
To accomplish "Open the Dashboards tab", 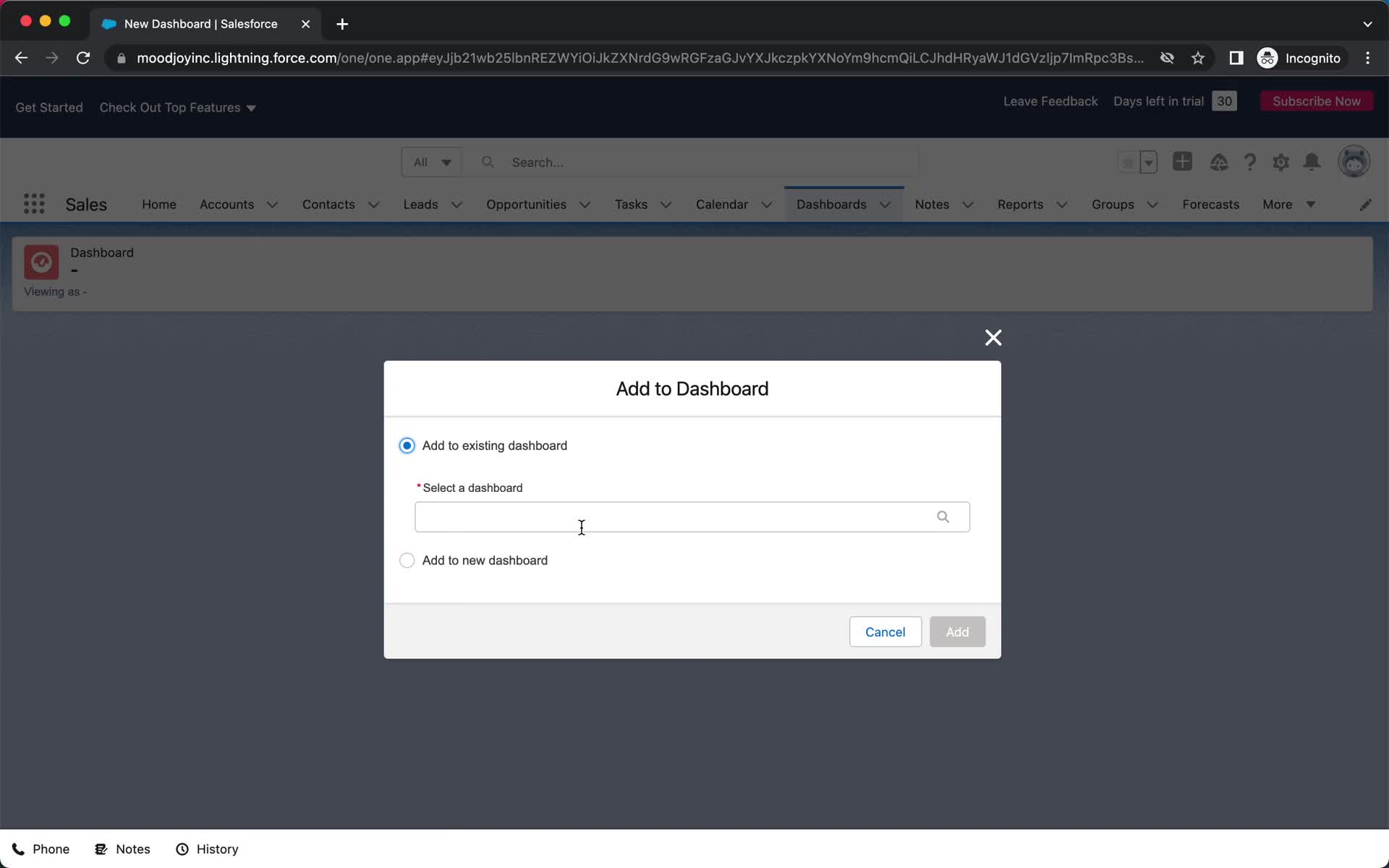I will (x=831, y=205).
